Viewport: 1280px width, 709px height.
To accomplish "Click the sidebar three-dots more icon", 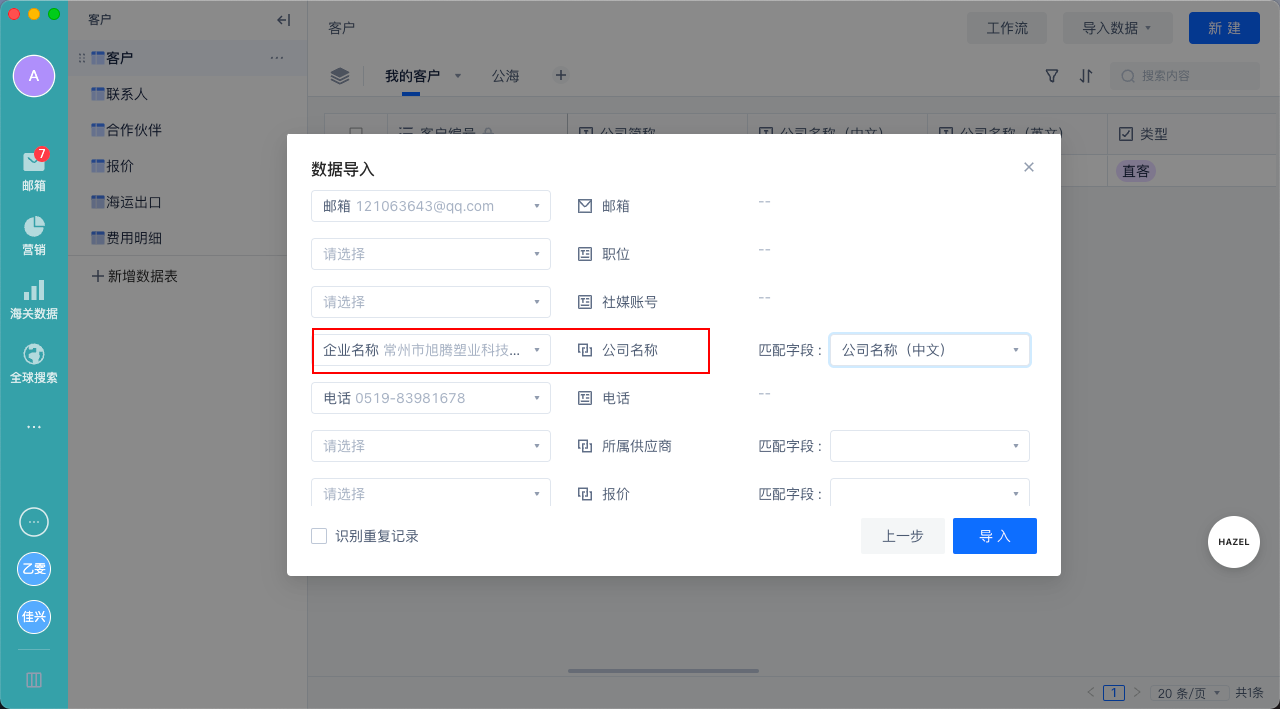I will pos(34,427).
